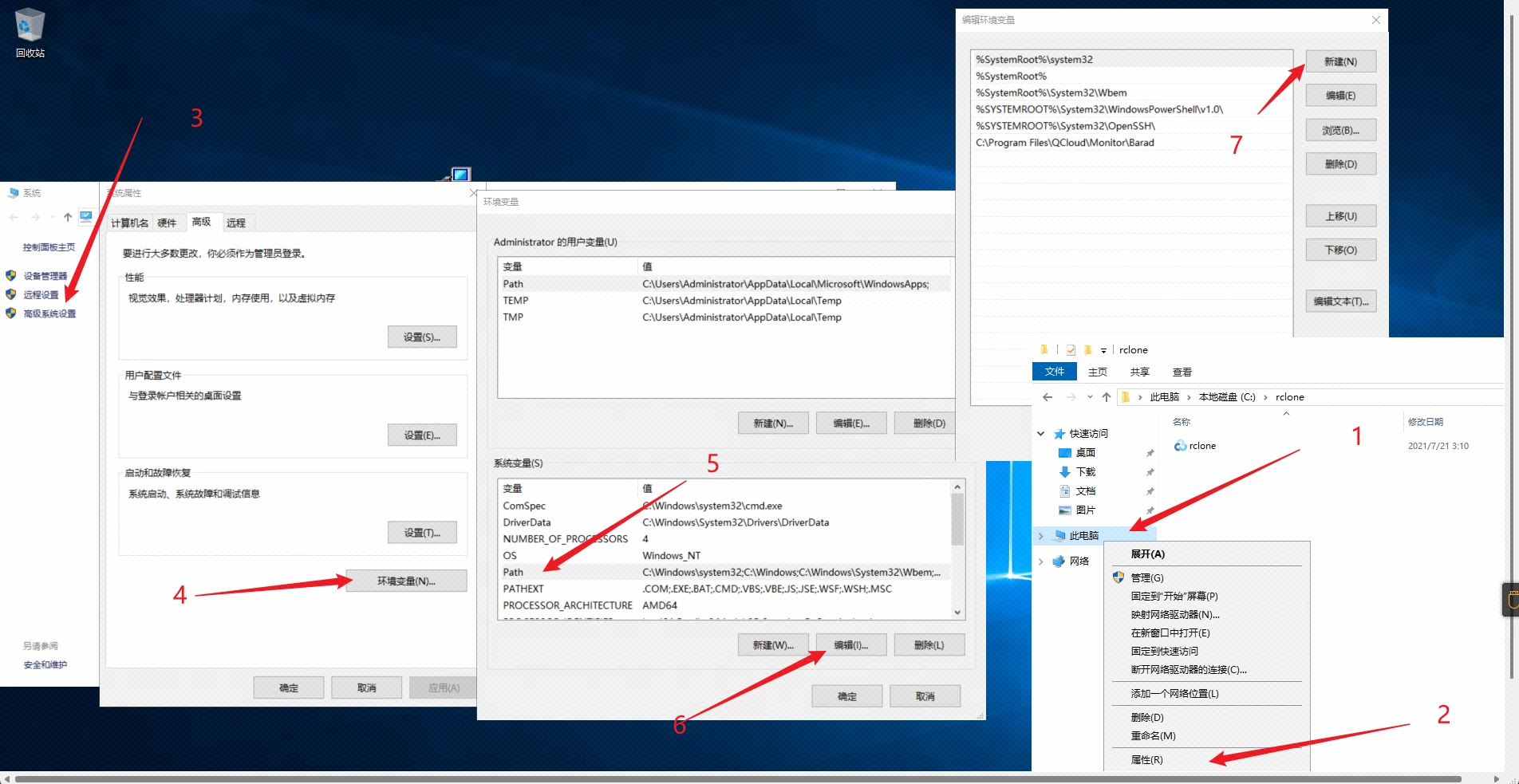The width and height of the screenshot is (1519, 784).
Task: Click 编辑(I)... under 系统变量
Action: (x=850, y=644)
